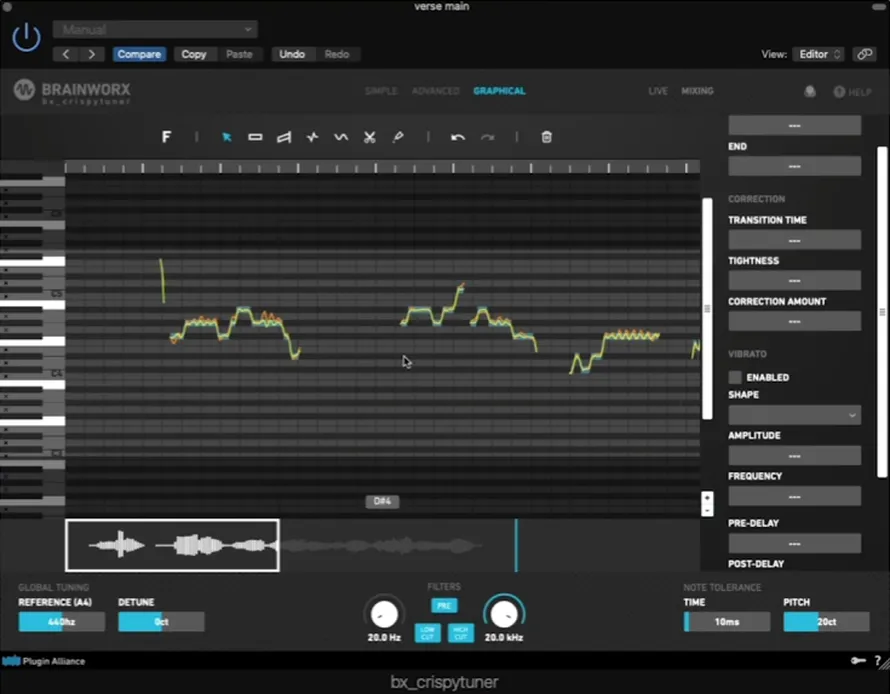Adjust the REFERENCE (A4) 440hz slider

[62, 621]
